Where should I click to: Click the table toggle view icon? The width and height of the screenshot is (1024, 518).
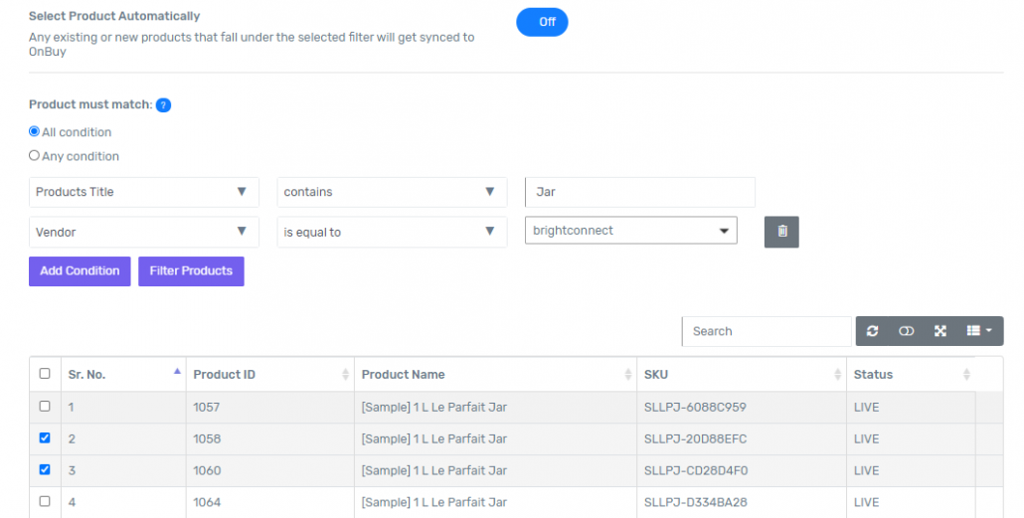tap(906, 331)
